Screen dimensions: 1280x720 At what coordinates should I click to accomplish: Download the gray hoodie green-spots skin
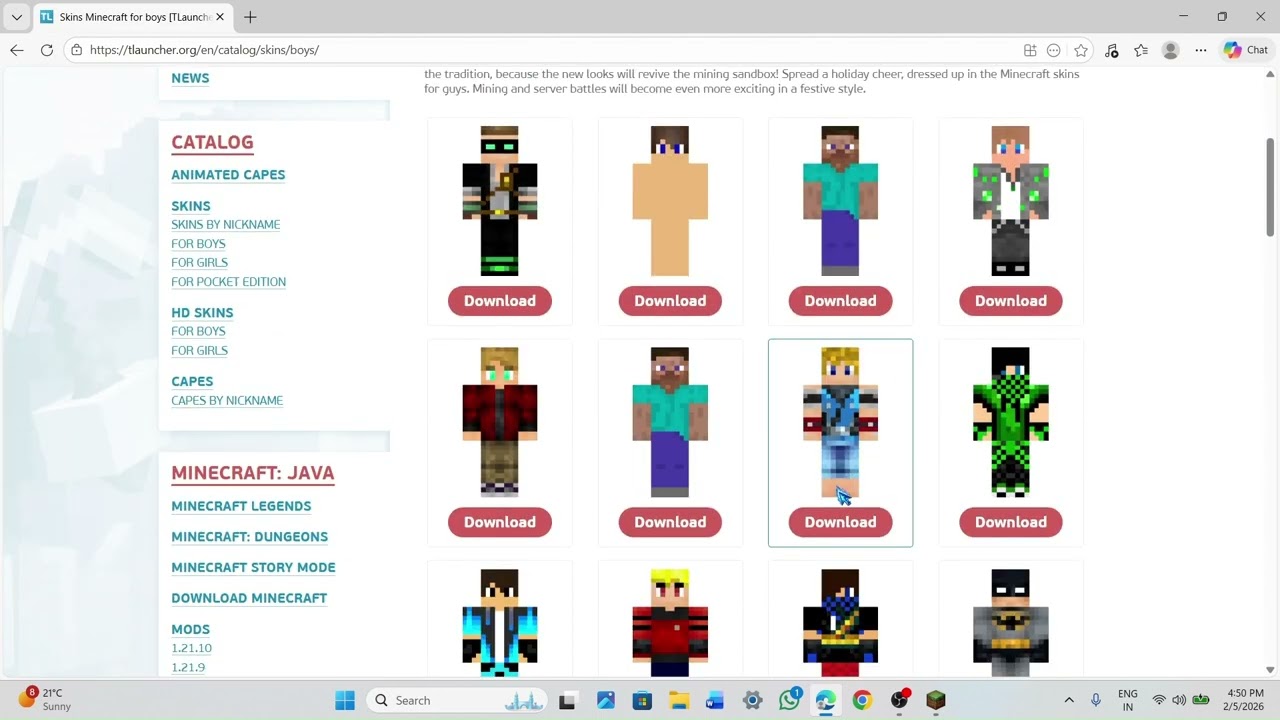(1011, 301)
